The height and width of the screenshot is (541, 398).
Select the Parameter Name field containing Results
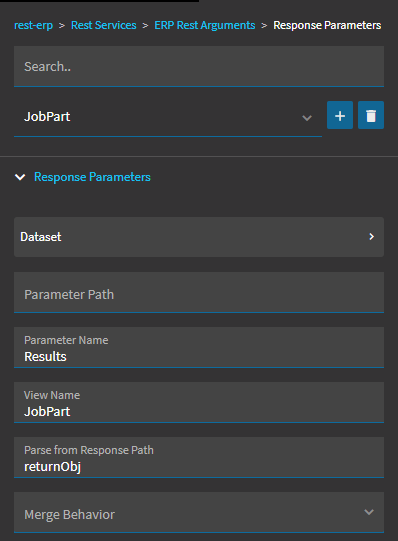click(199, 347)
